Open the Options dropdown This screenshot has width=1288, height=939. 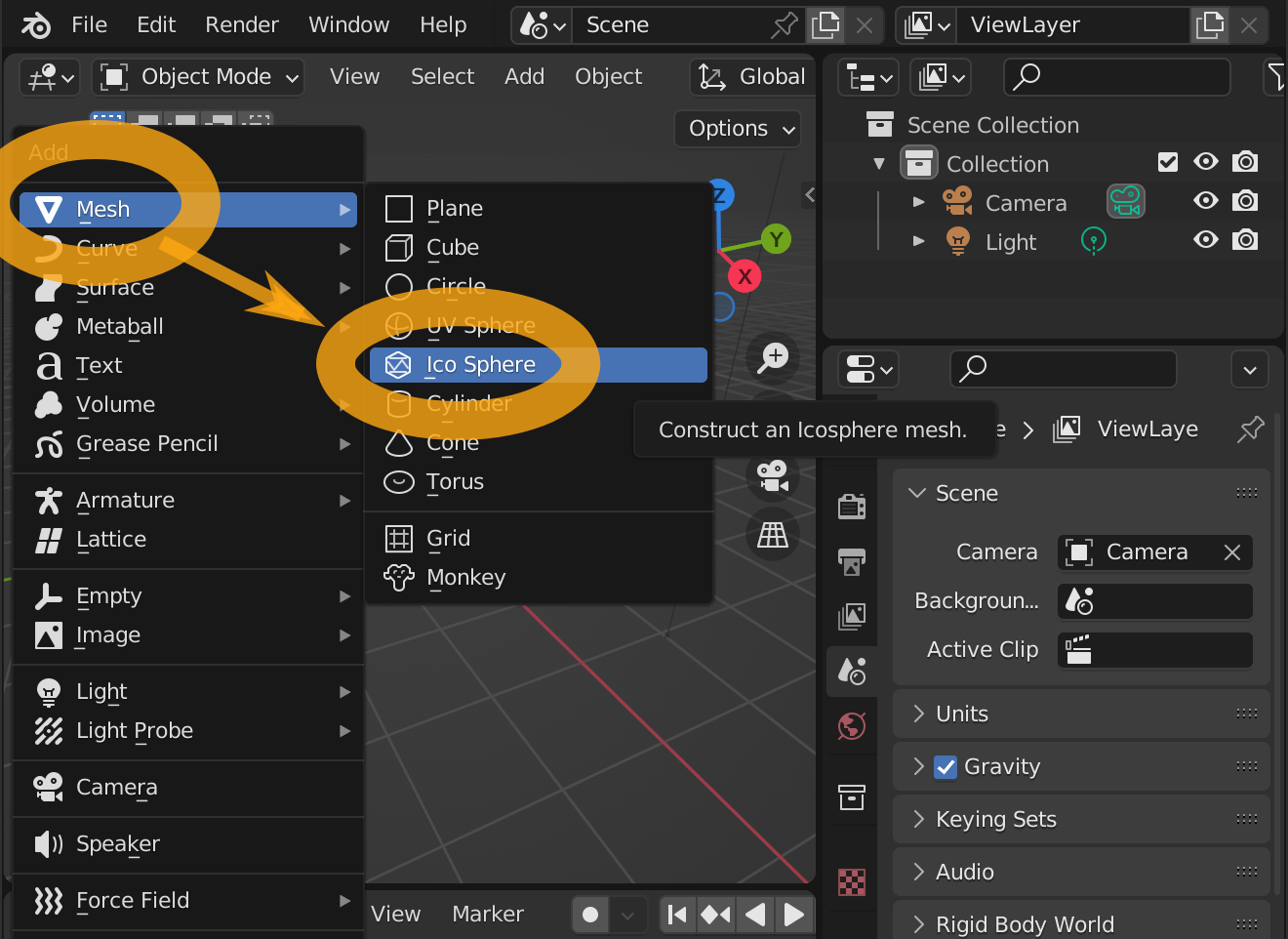[x=738, y=129]
